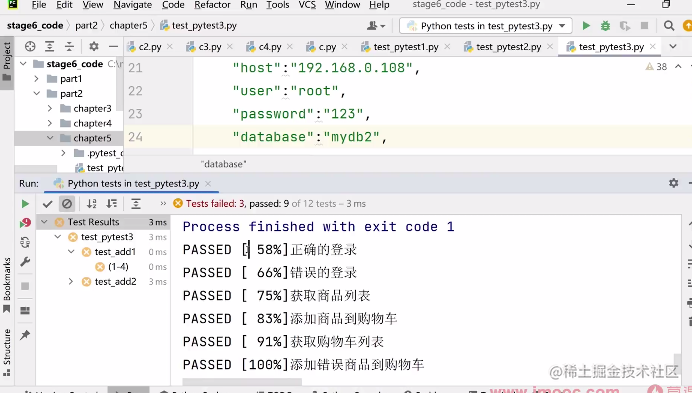Toggle Show Ignored tests filter

point(67,204)
